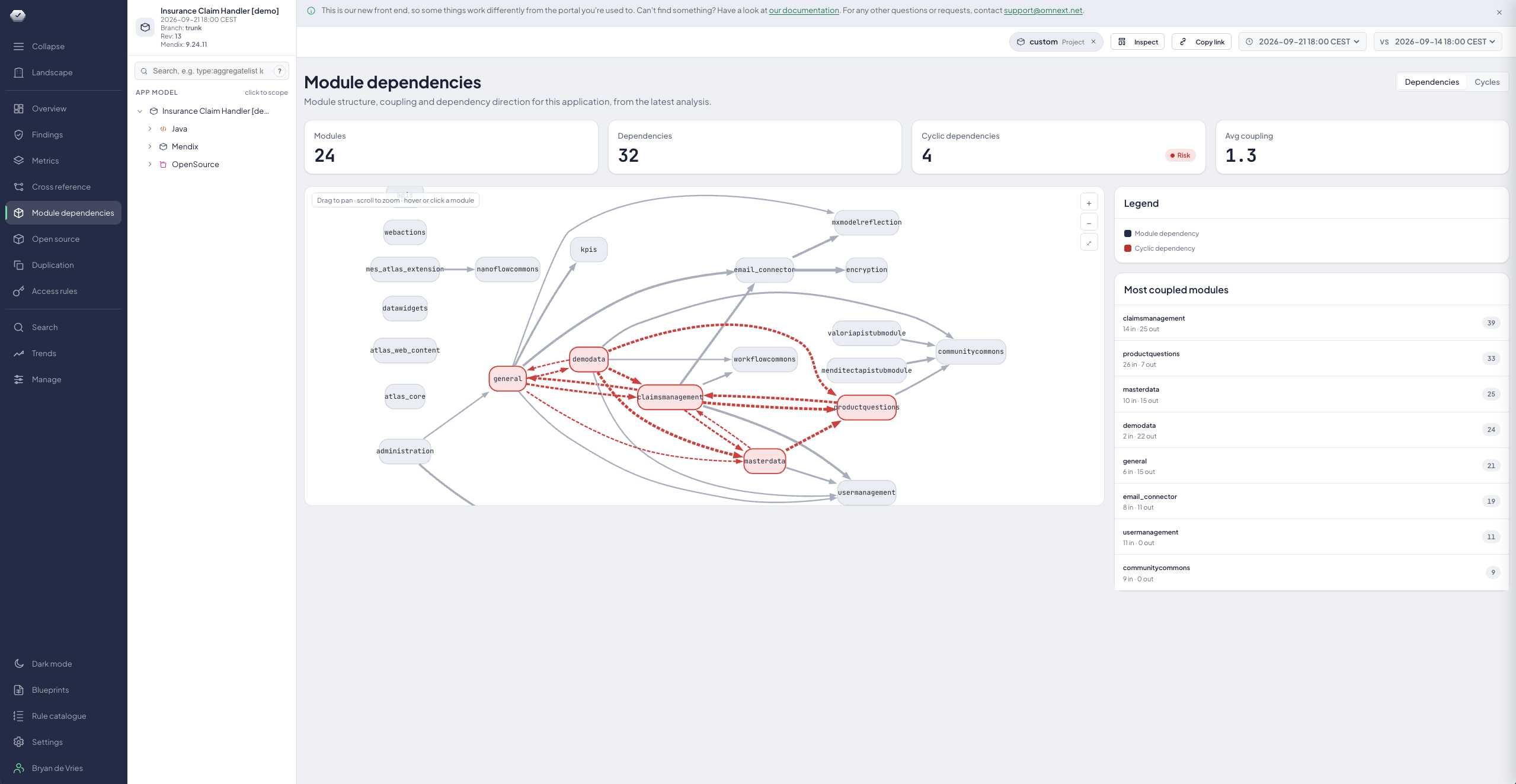Open Metrics layers icon

point(19,161)
